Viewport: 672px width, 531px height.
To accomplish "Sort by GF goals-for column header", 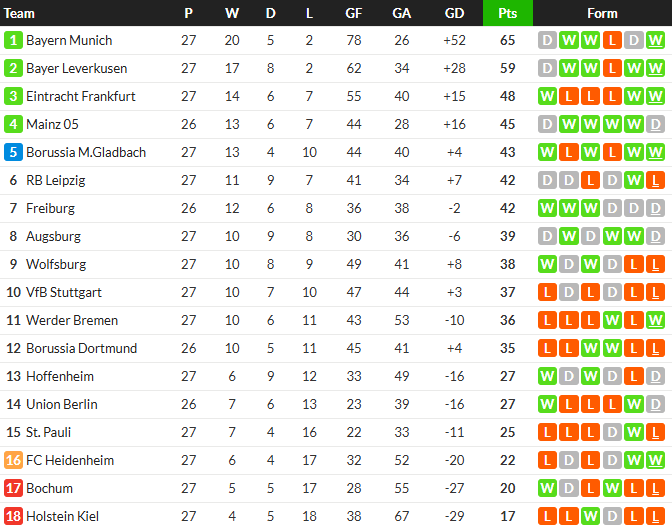I will (x=354, y=13).
